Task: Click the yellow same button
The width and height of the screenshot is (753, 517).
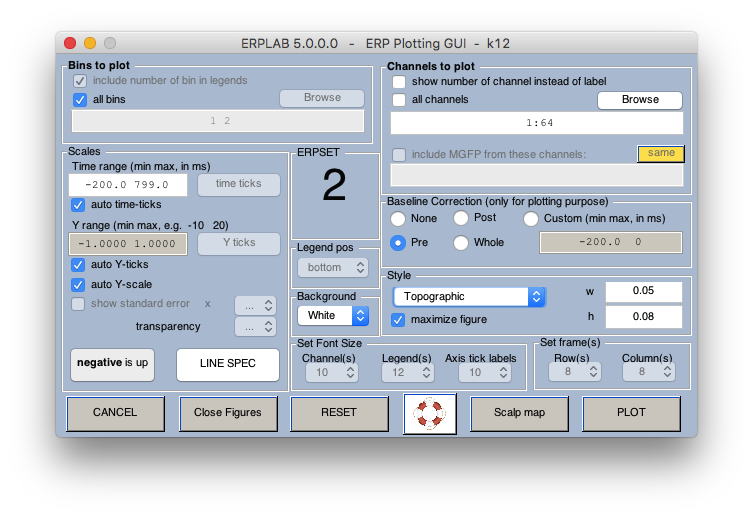Action: pyautogui.click(x=661, y=154)
